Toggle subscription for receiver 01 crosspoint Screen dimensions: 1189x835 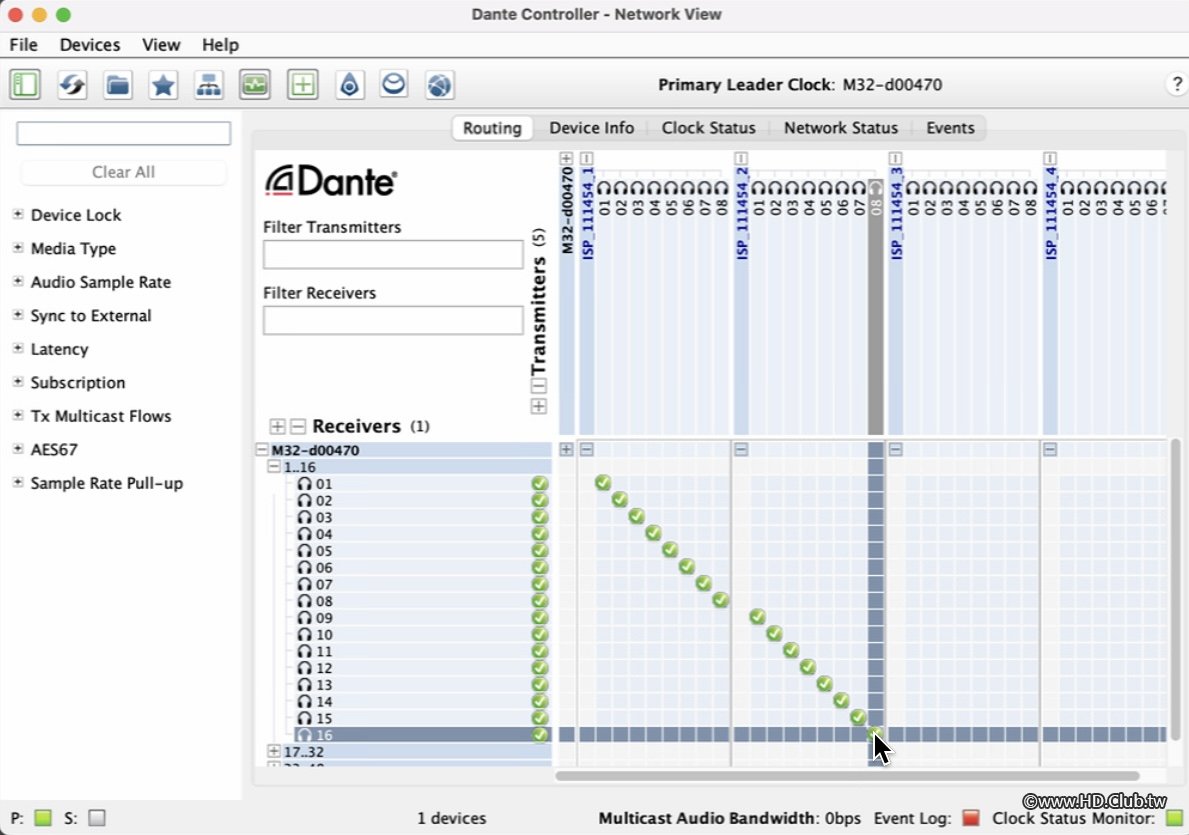tap(603, 482)
